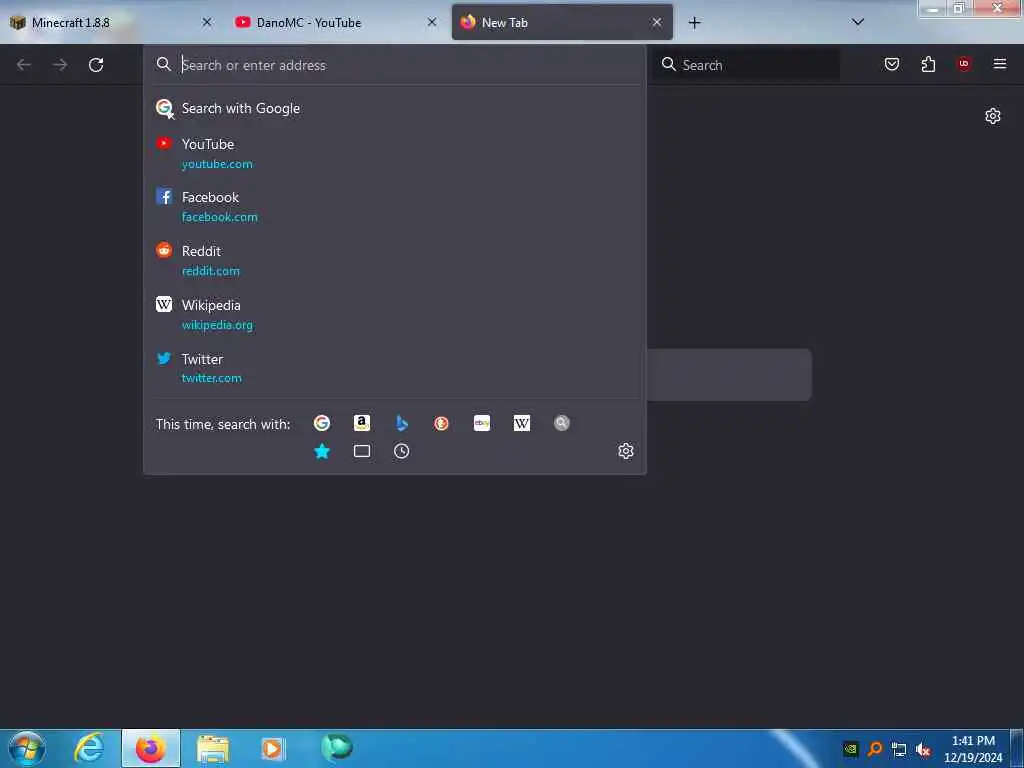The width and height of the screenshot is (1024, 768).
Task: Select the Reddit suggestion
Action: 394,261
